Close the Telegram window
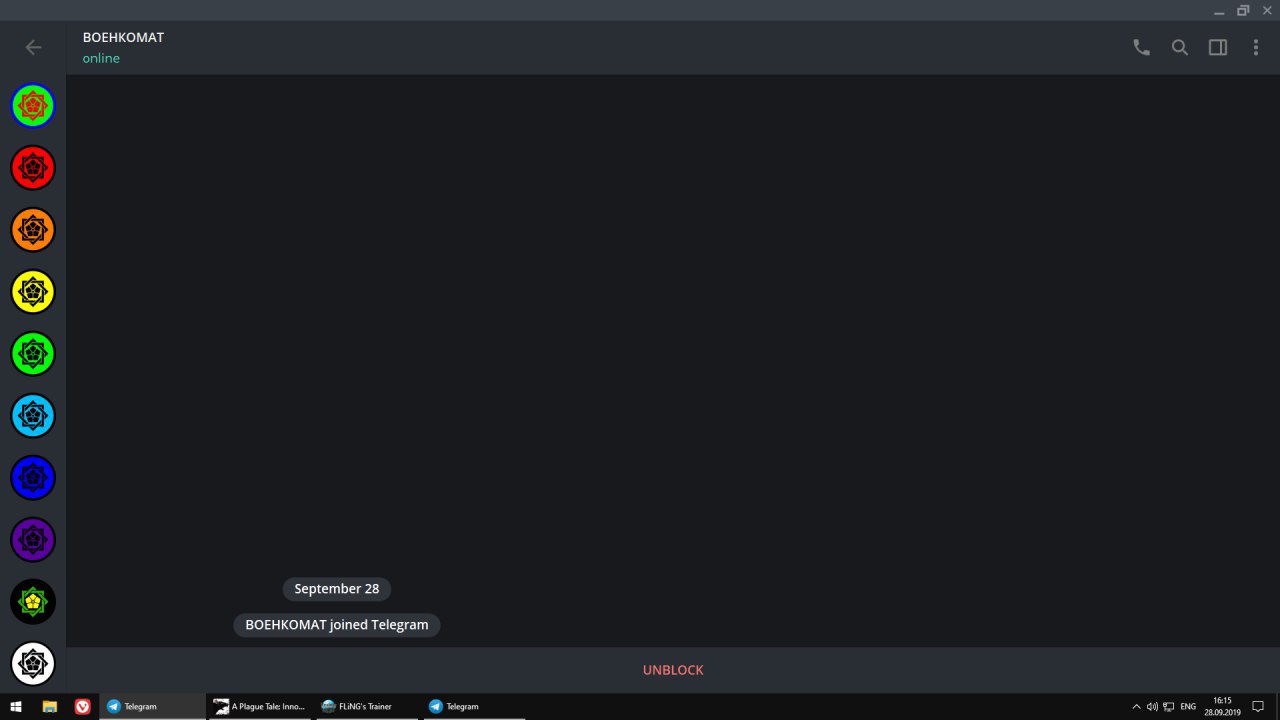Viewport: 1280px width, 720px height. (1267, 10)
